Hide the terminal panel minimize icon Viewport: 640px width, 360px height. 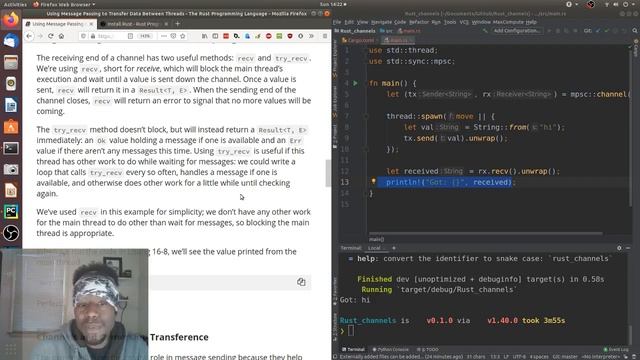(x=628, y=248)
